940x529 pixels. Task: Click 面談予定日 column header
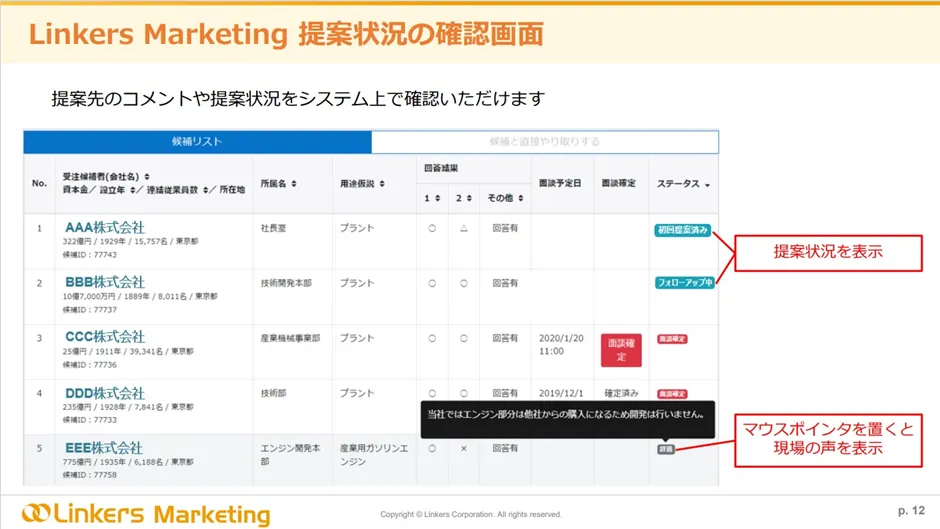560,183
